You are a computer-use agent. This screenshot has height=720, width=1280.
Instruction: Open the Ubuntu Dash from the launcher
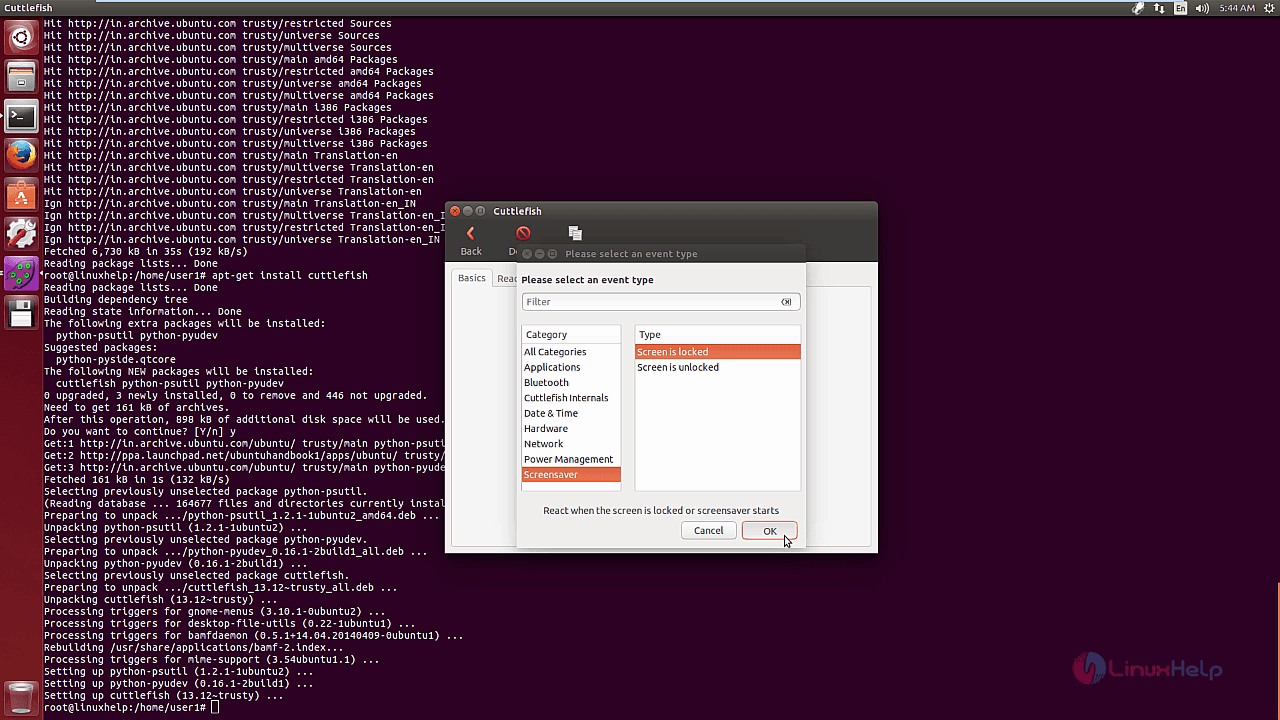click(21, 38)
